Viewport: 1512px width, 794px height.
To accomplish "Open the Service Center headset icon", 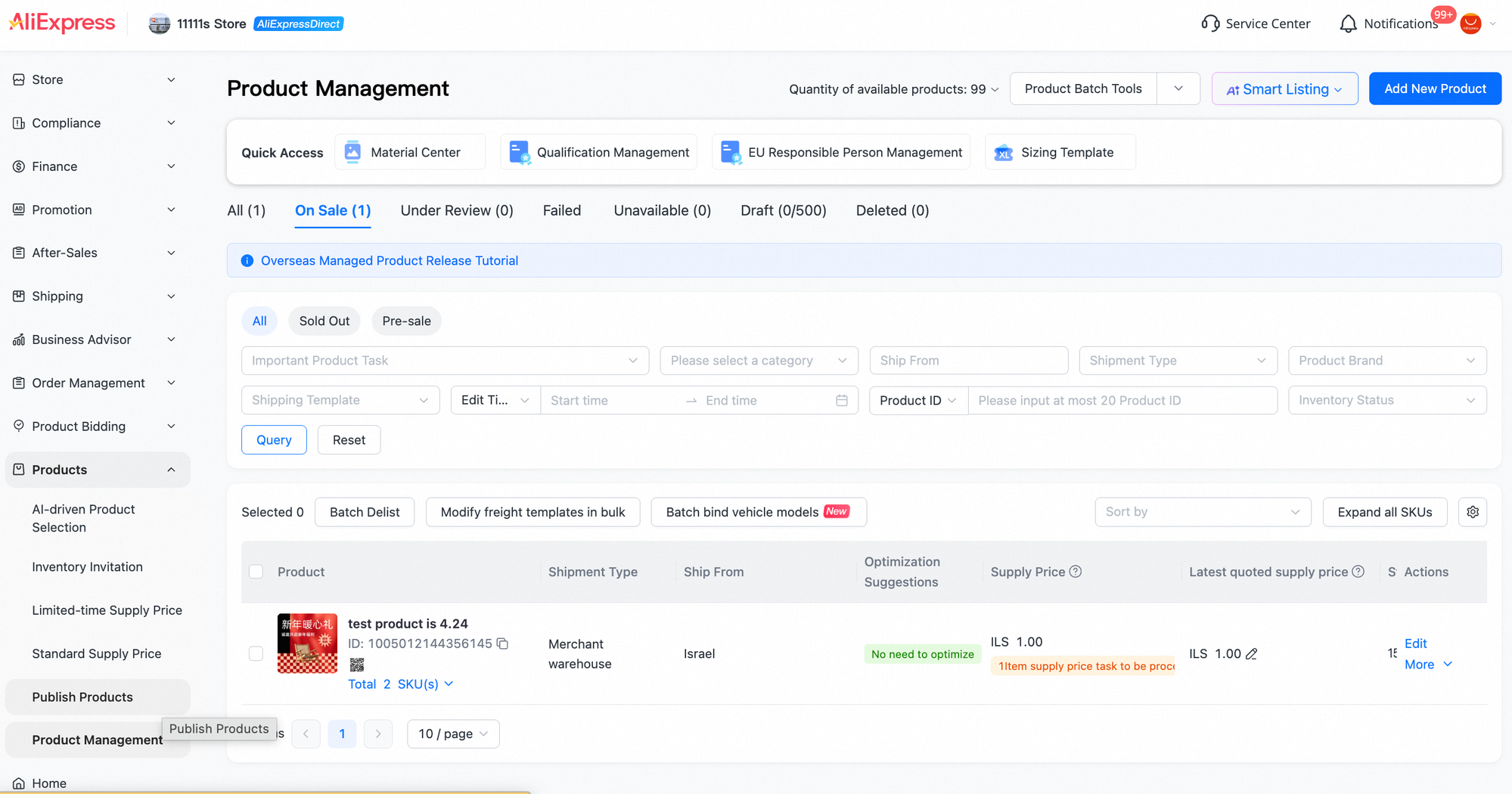I will tap(1210, 23).
